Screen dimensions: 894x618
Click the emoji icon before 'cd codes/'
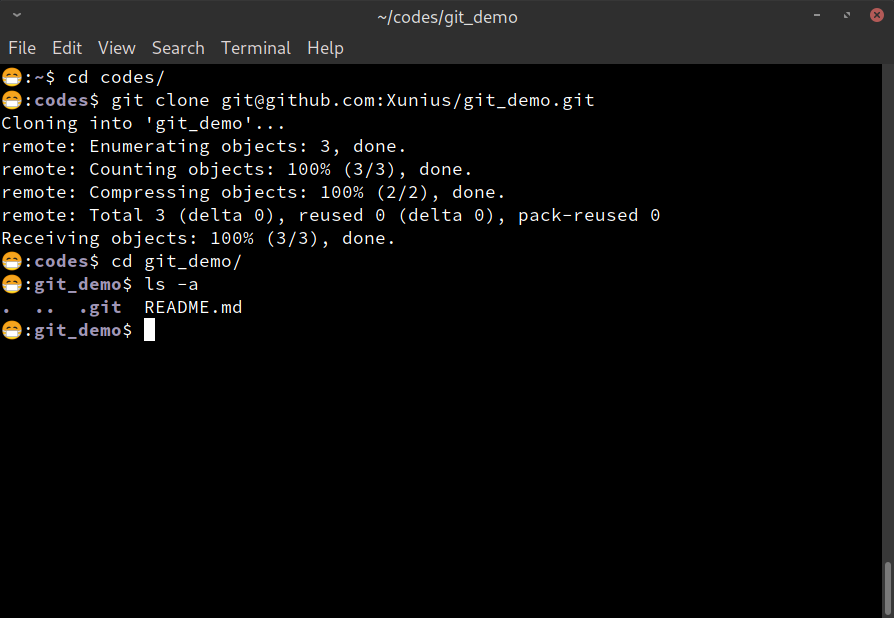pos(11,77)
